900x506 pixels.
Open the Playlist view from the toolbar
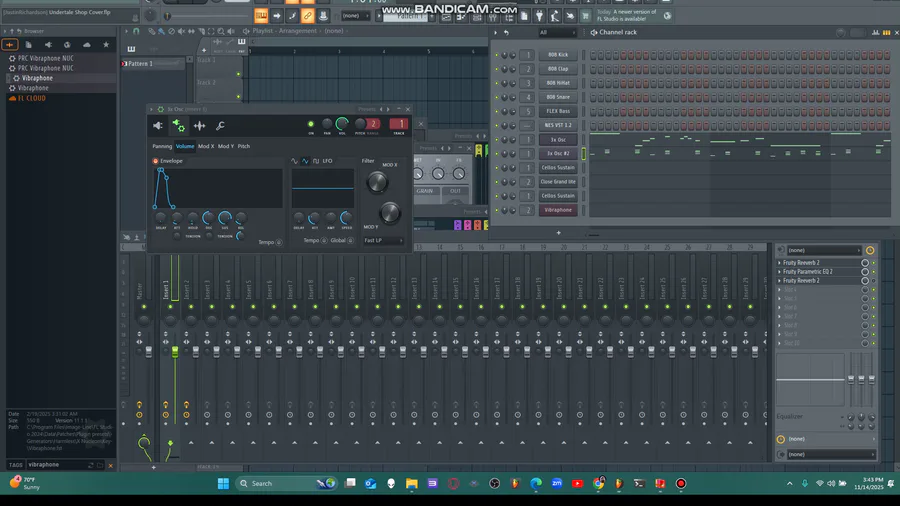pyautogui.click(x=445, y=18)
